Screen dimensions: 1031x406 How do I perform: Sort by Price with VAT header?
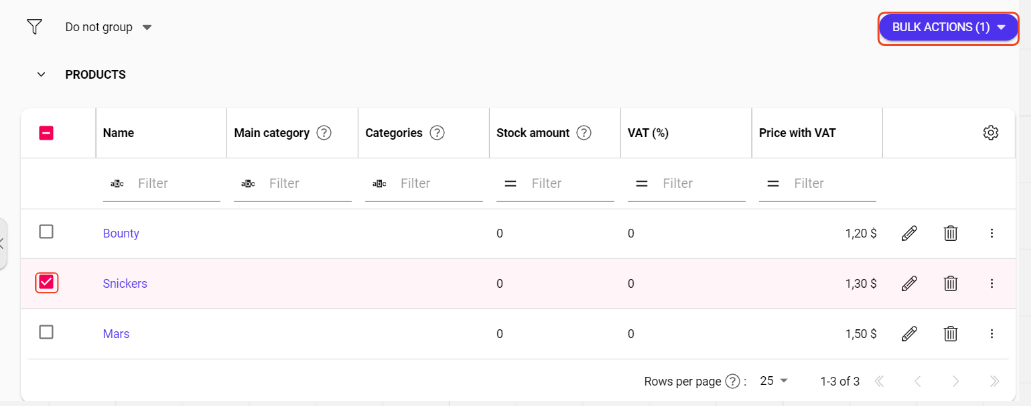(798, 133)
